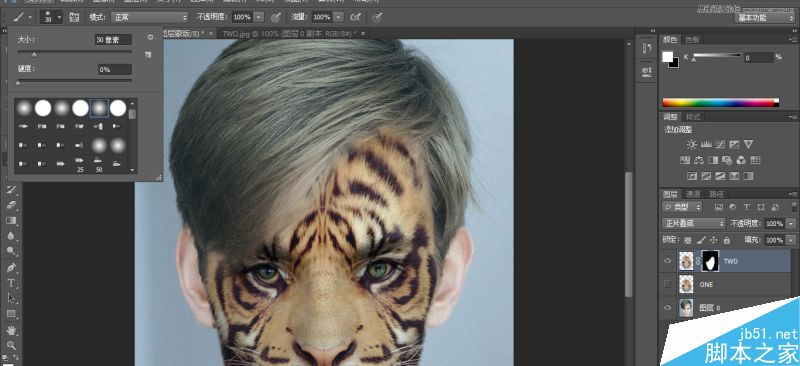Screen dimensions: 800x366
Task: Select the last hard round brush in top row
Action: click(118, 108)
